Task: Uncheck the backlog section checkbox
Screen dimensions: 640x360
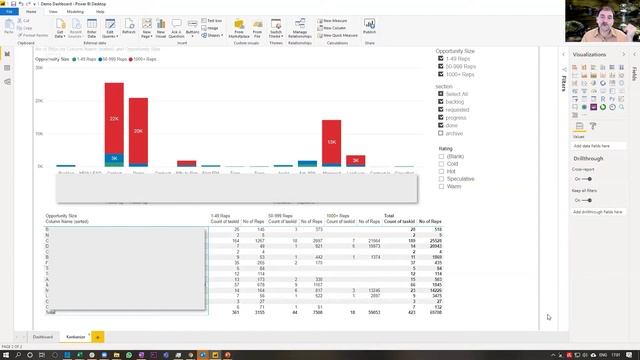Action: coord(441,102)
